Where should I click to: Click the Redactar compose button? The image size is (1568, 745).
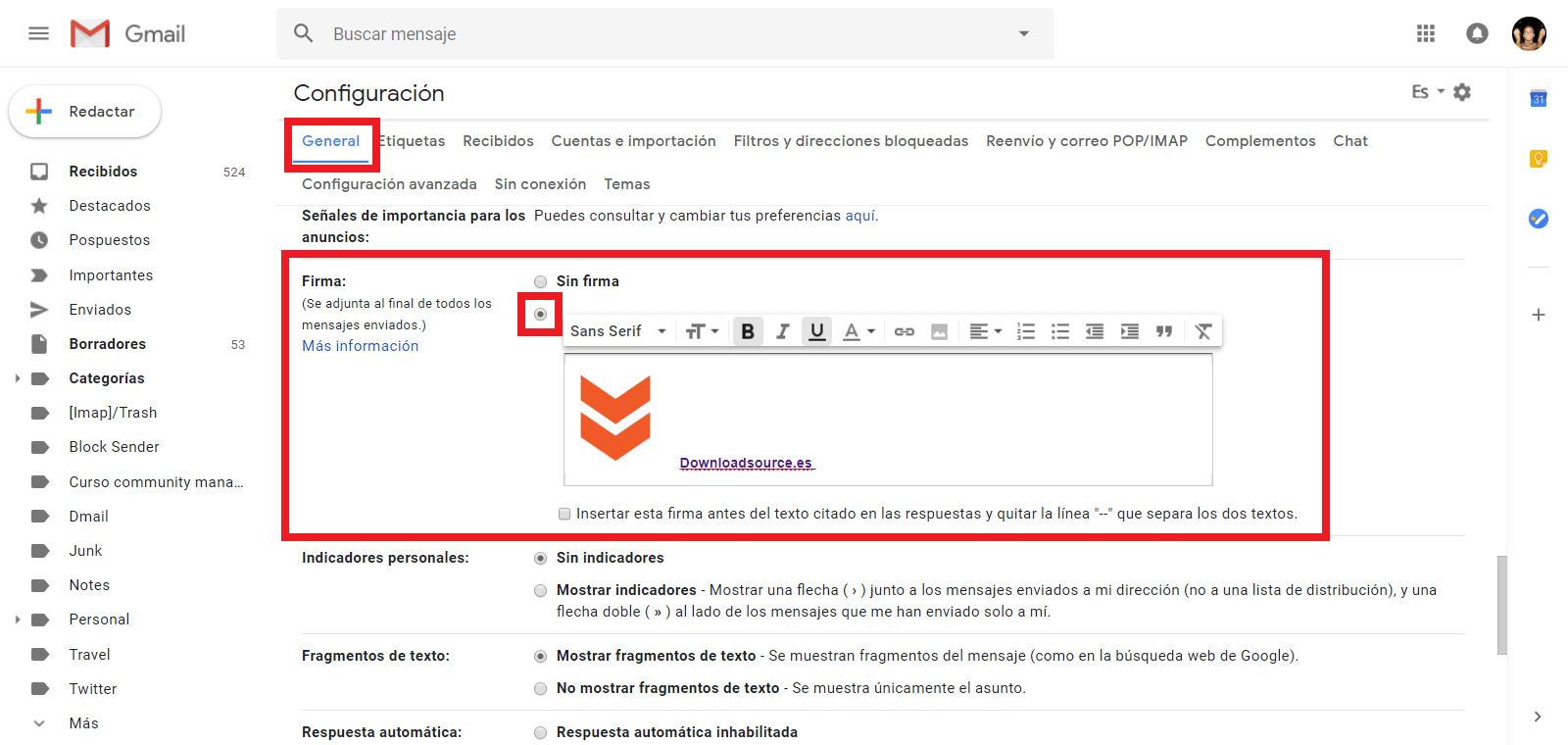tap(85, 112)
